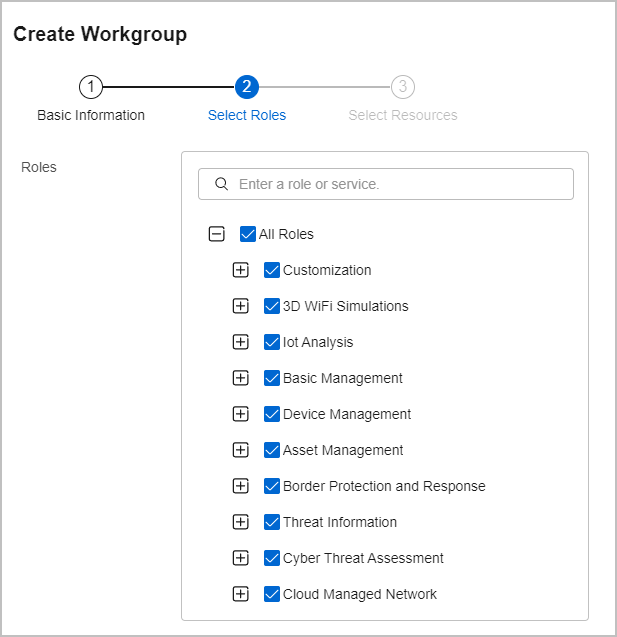
Task: Select the Select Roles step label
Action: (x=247, y=115)
